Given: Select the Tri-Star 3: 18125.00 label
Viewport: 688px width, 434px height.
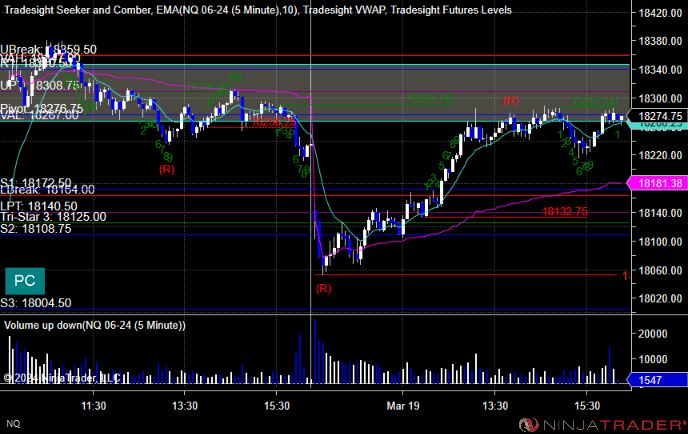Looking at the screenshot, I should 53,217.
